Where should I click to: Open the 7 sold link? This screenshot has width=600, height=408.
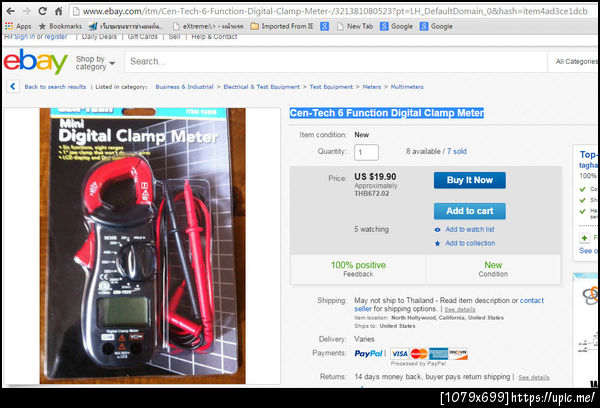[x=457, y=151]
